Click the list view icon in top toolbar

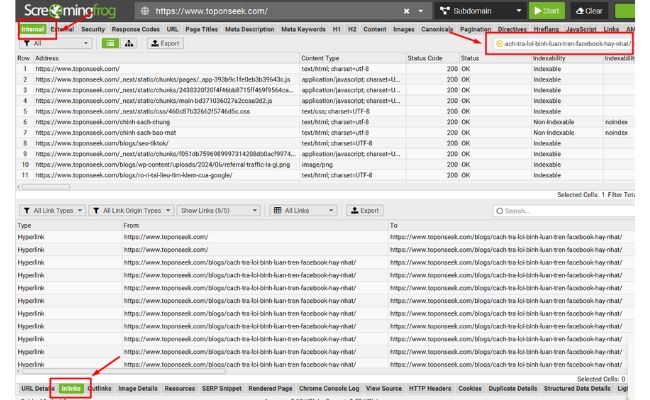point(111,43)
